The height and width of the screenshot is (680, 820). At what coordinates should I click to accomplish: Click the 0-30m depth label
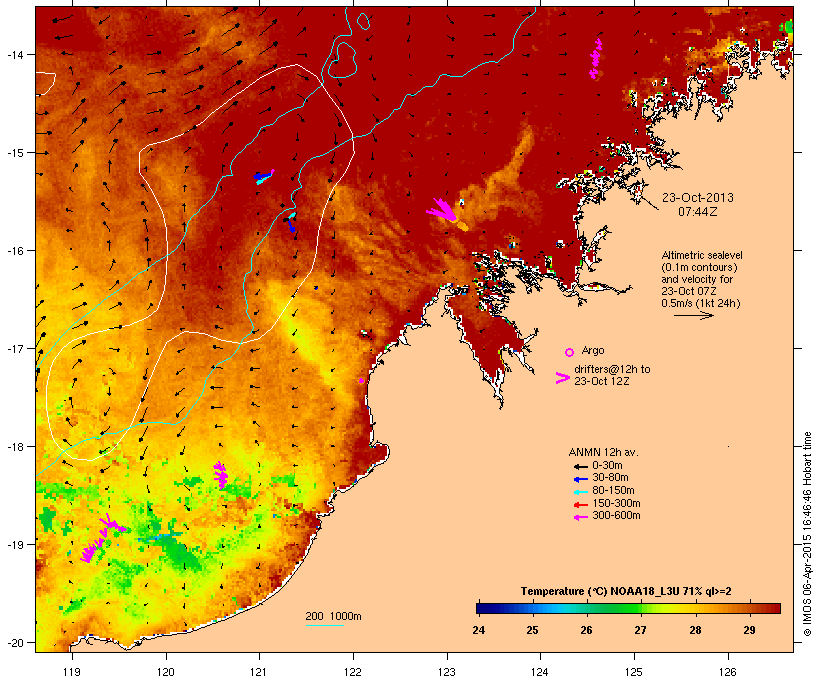[607, 466]
